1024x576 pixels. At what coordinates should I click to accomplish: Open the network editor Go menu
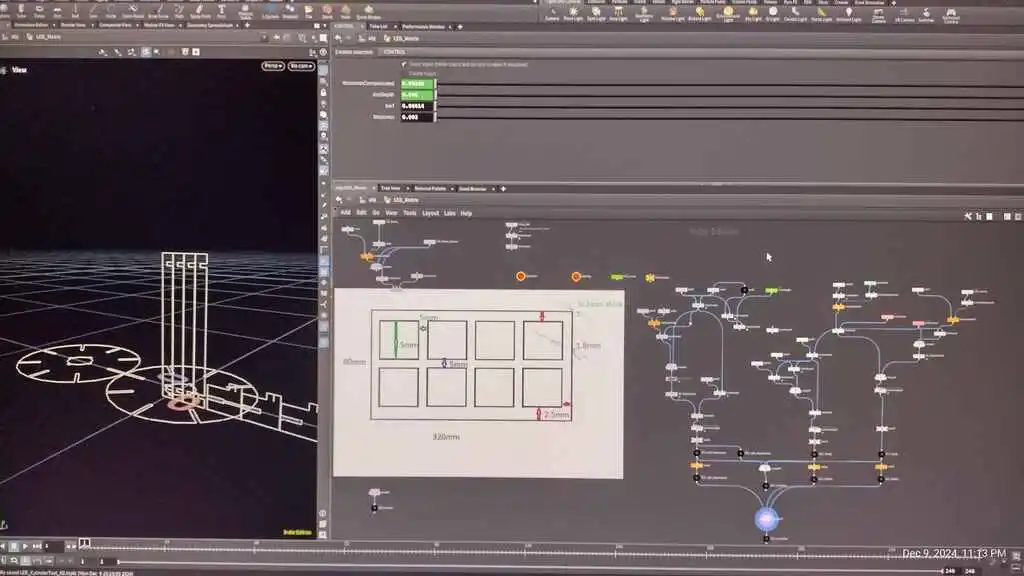[x=376, y=213]
